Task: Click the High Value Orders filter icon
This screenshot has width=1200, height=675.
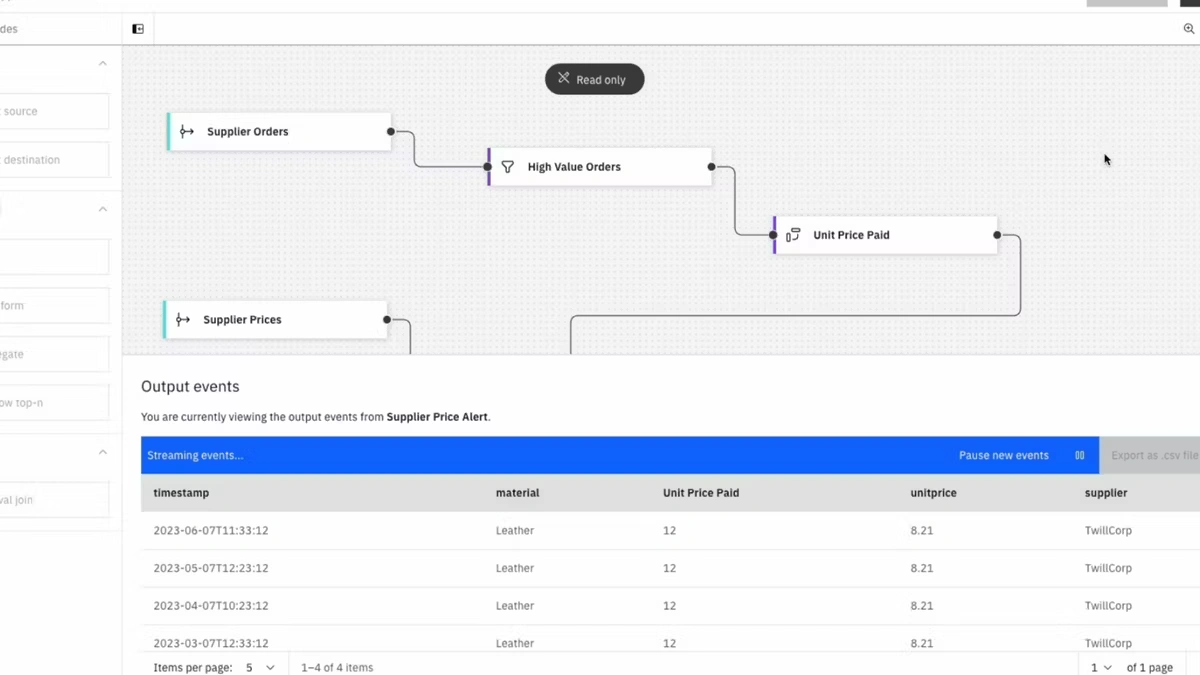Action: [508, 167]
